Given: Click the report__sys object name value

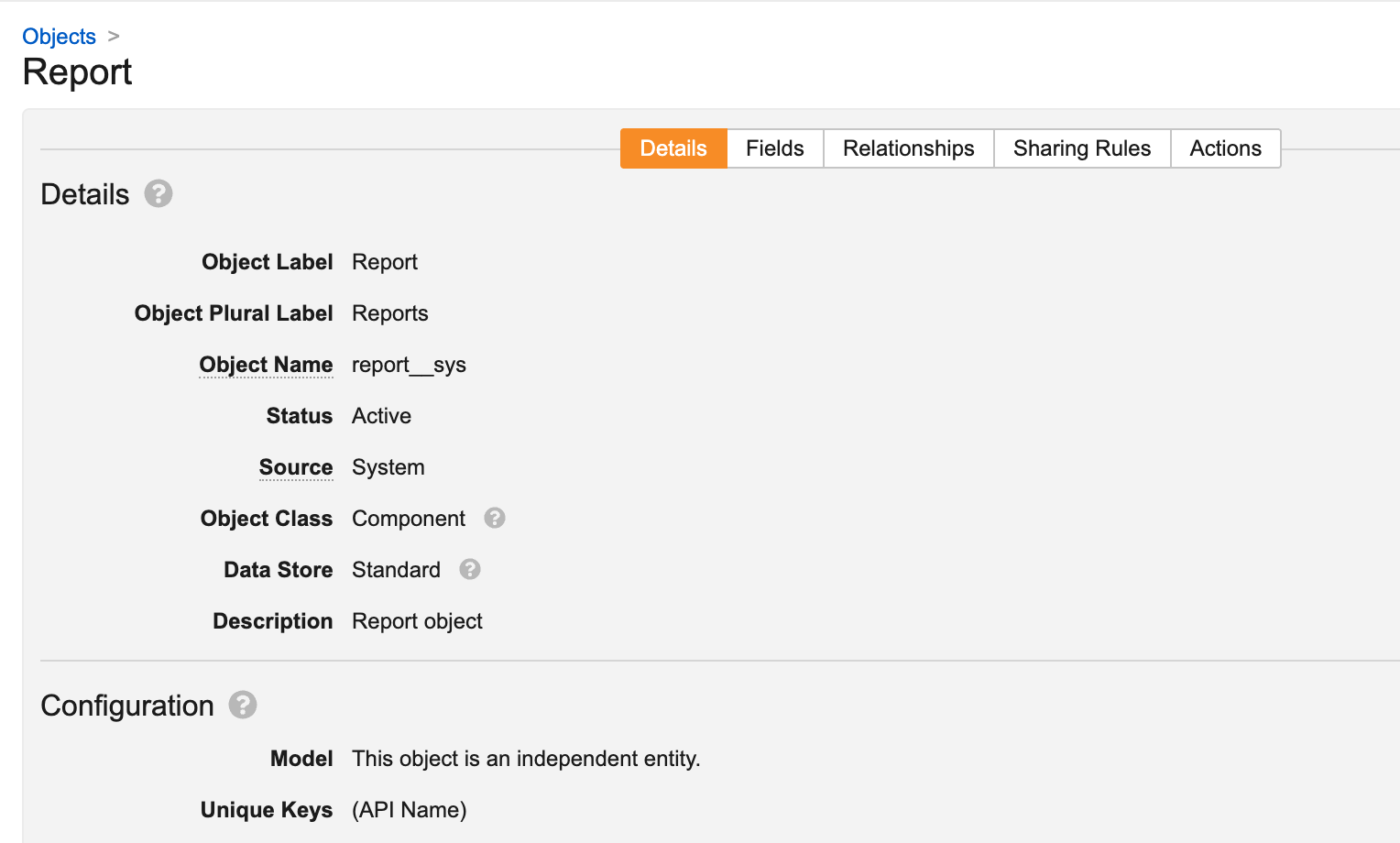Looking at the screenshot, I should (x=409, y=365).
